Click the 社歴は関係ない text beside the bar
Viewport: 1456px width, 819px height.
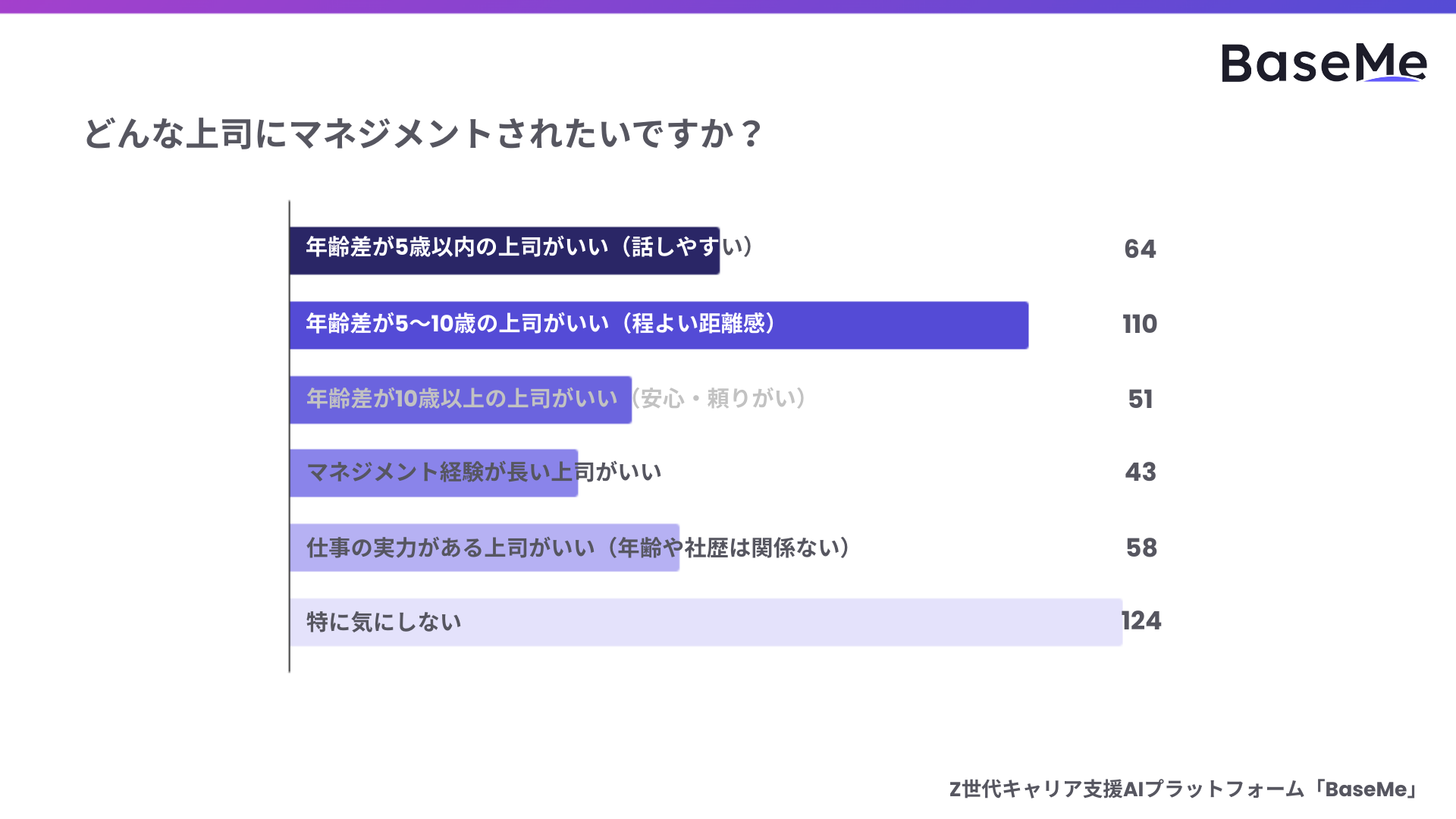coord(766,548)
